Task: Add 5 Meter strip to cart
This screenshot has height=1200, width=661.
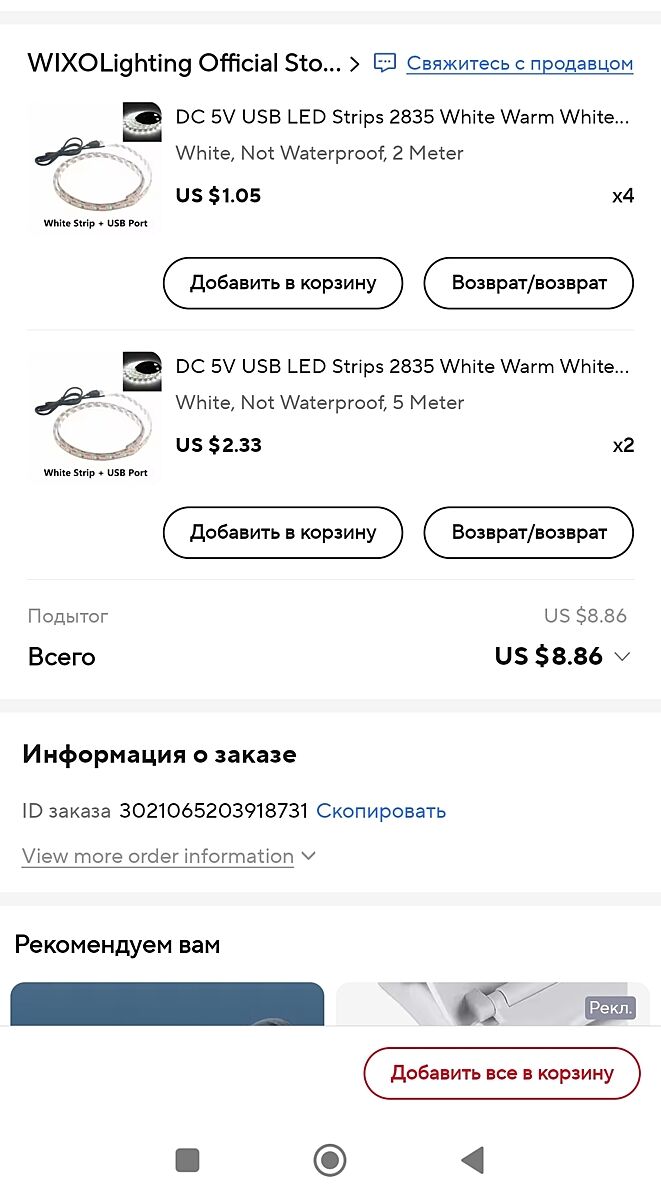Action: click(x=283, y=533)
